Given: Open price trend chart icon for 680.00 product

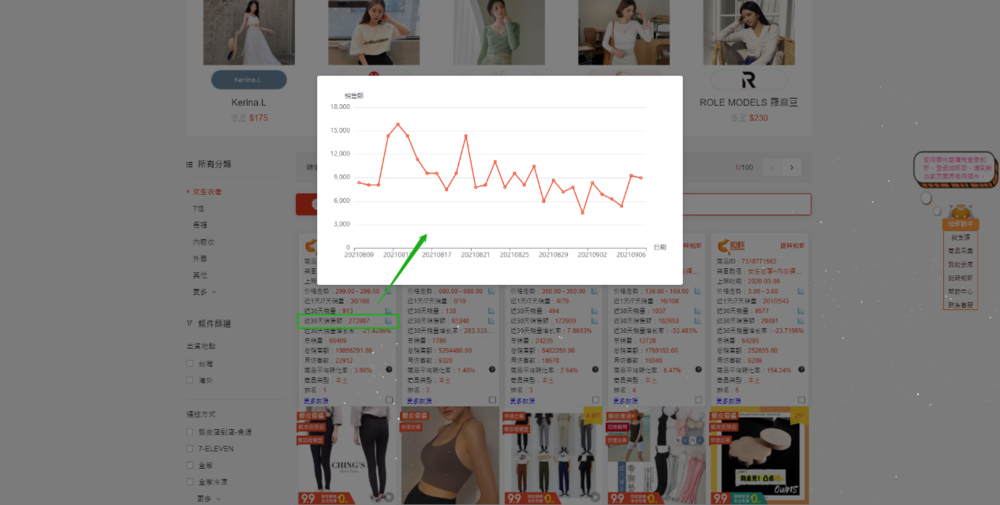Looking at the screenshot, I should coord(491,291).
